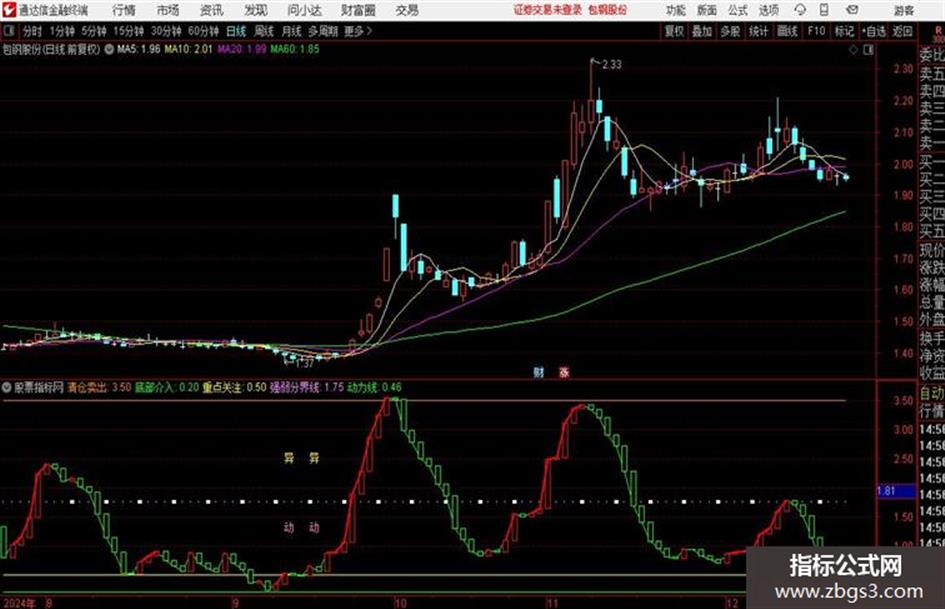Screen dimensions: 945x609
Task: Click the 重点关注: 0.50 indicator label
Action: [234, 387]
